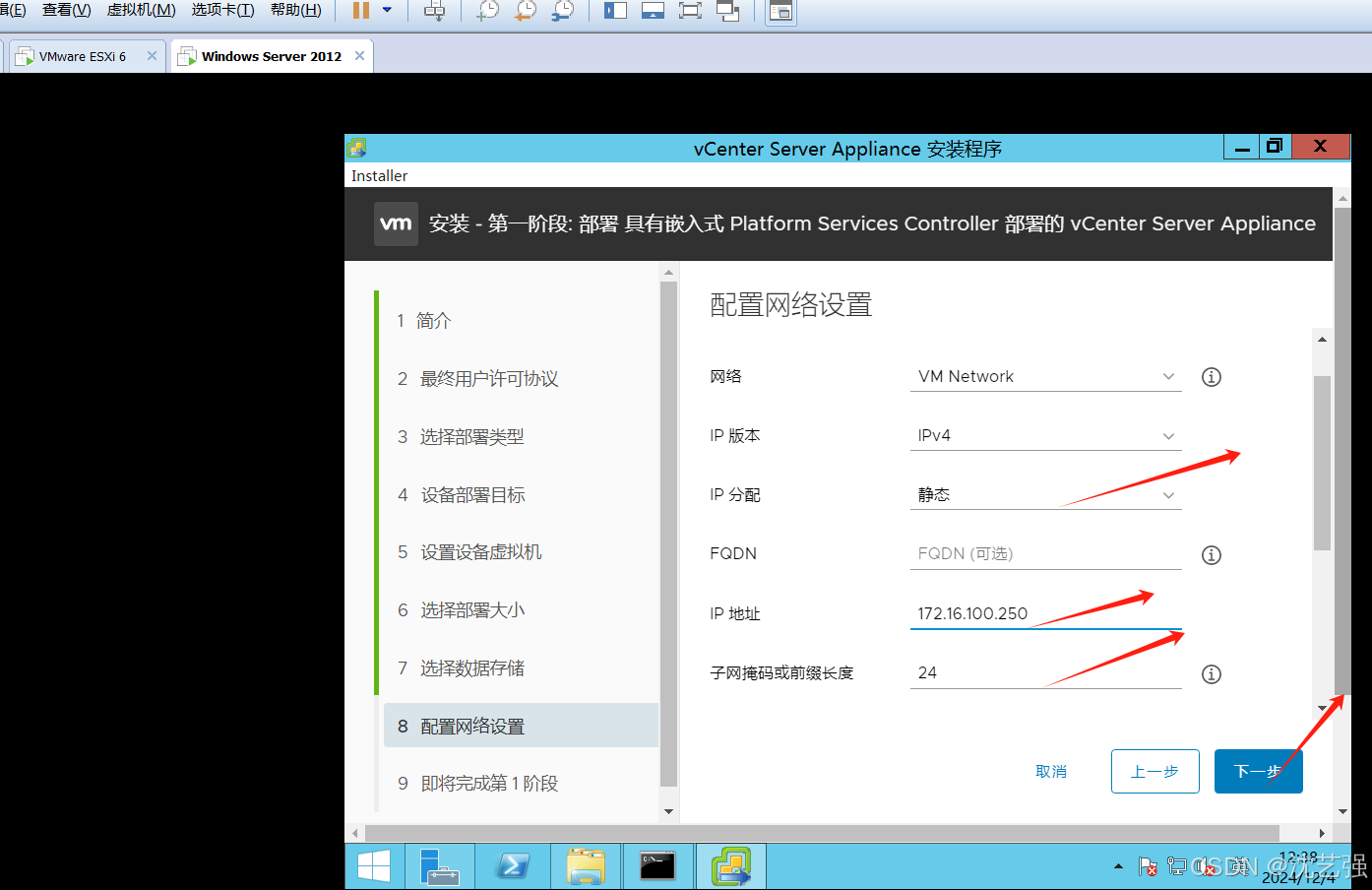Select step 8 配置网络设置
This screenshot has height=890, width=1372.
pyautogui.click(x=521, y=726)
